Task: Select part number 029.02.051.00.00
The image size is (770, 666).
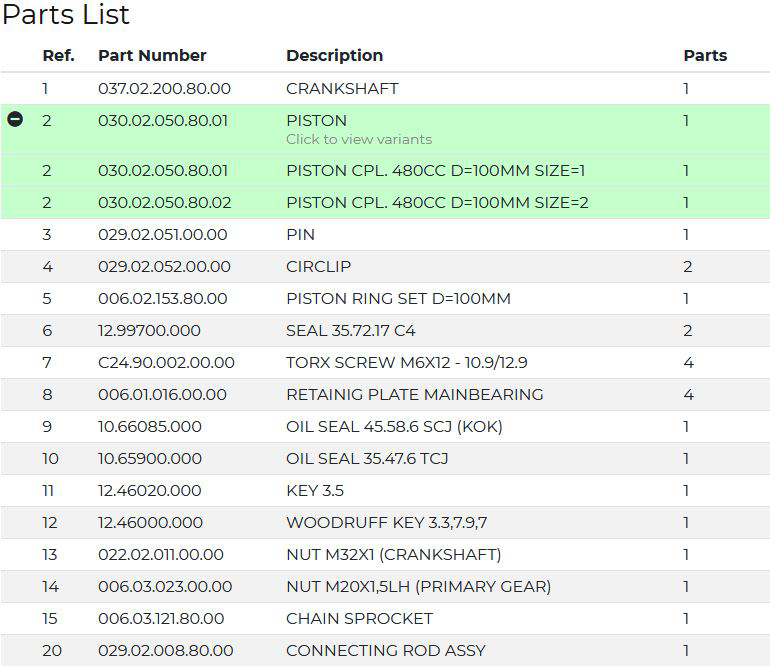Action: pos(163,234)
